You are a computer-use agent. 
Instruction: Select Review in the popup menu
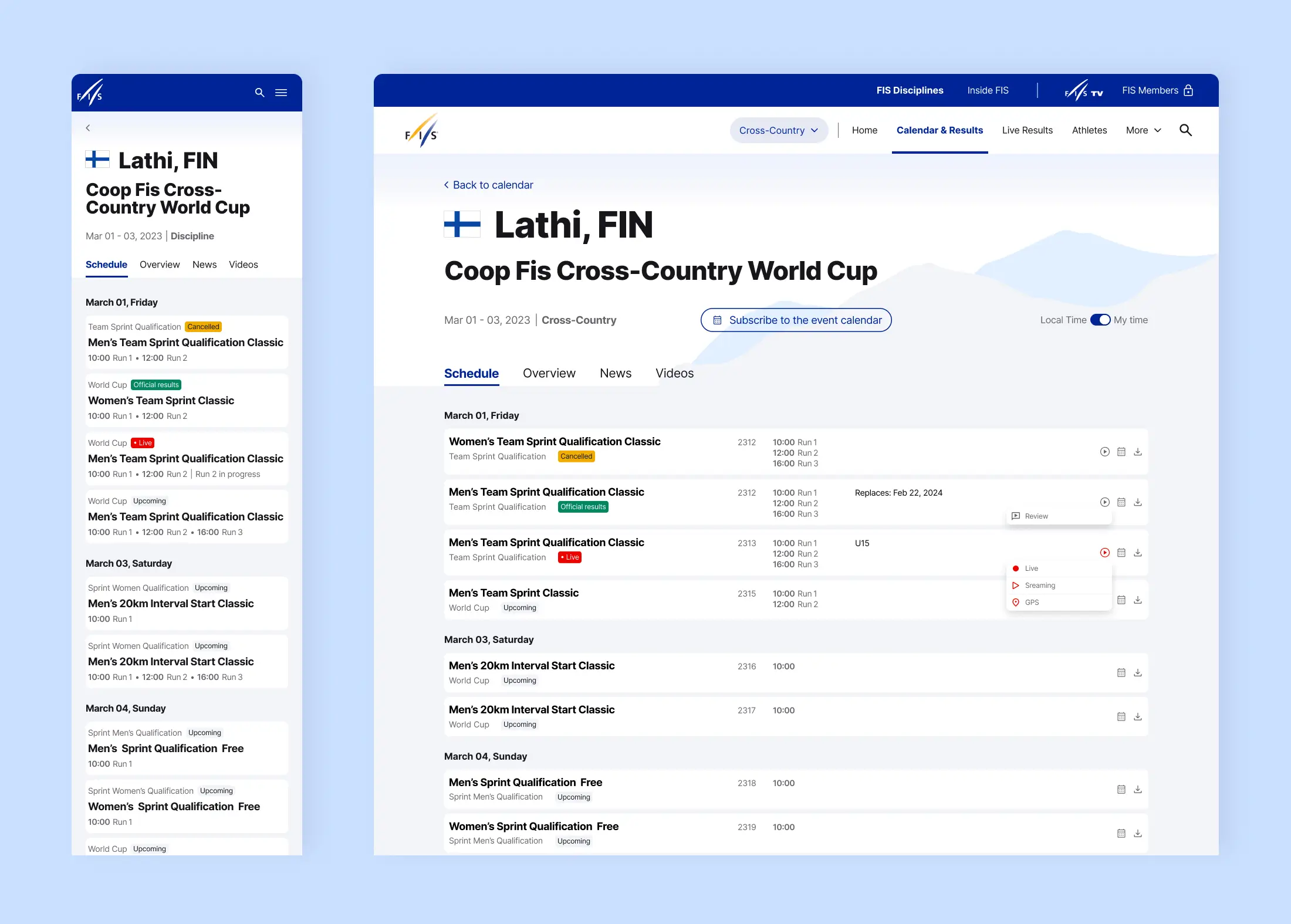tap(1059, 516)
